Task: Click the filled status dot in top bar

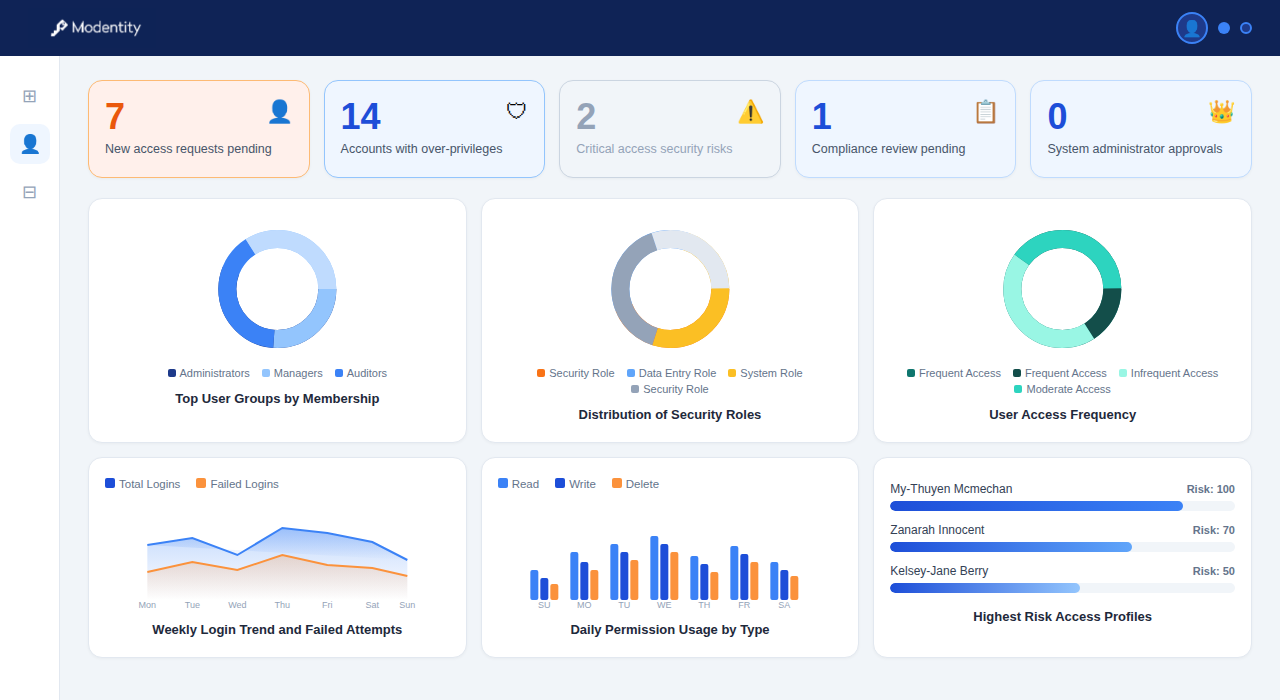Action: 1224,28
